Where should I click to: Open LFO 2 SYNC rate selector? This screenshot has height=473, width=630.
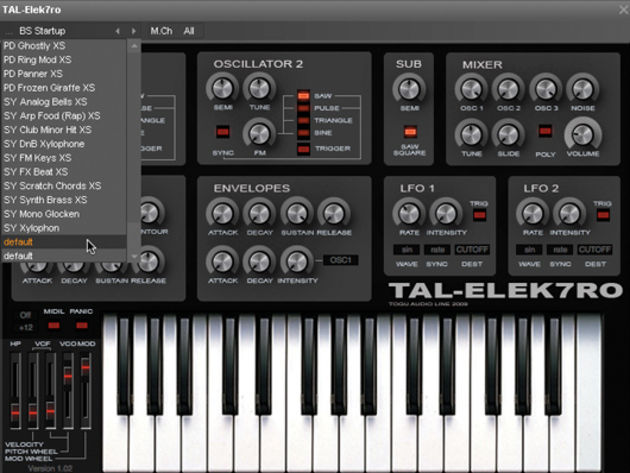(x=560, y=250)
